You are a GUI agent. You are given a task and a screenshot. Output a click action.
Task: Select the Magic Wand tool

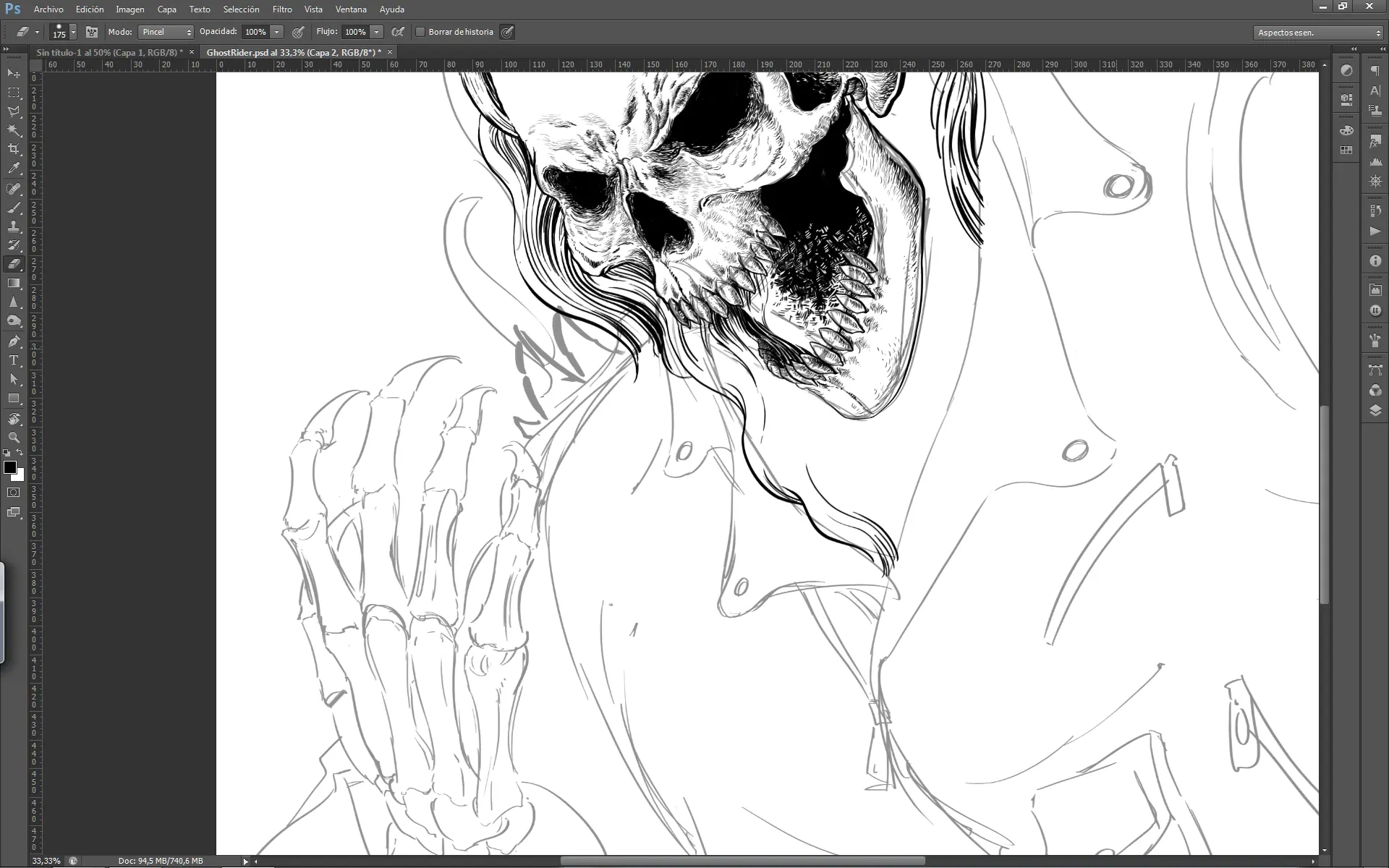(14, 130)
